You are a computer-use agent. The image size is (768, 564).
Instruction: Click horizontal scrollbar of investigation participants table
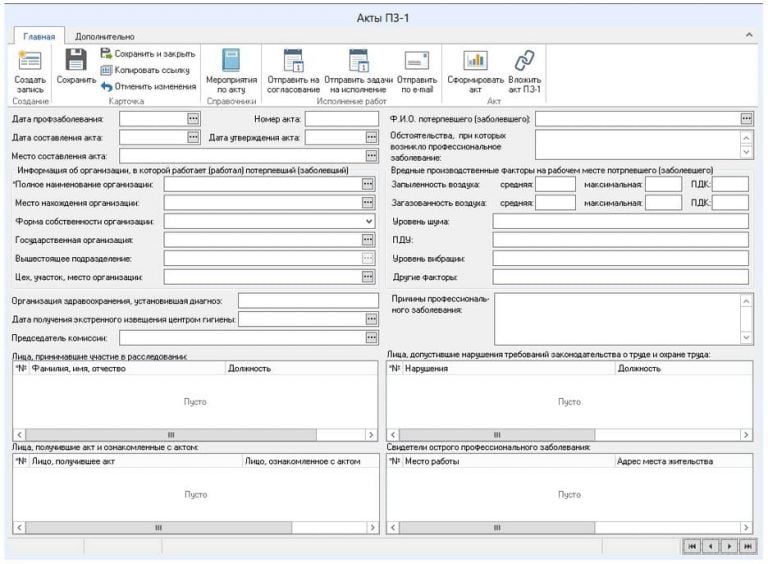pyautogui.click(x=171, y=435)
